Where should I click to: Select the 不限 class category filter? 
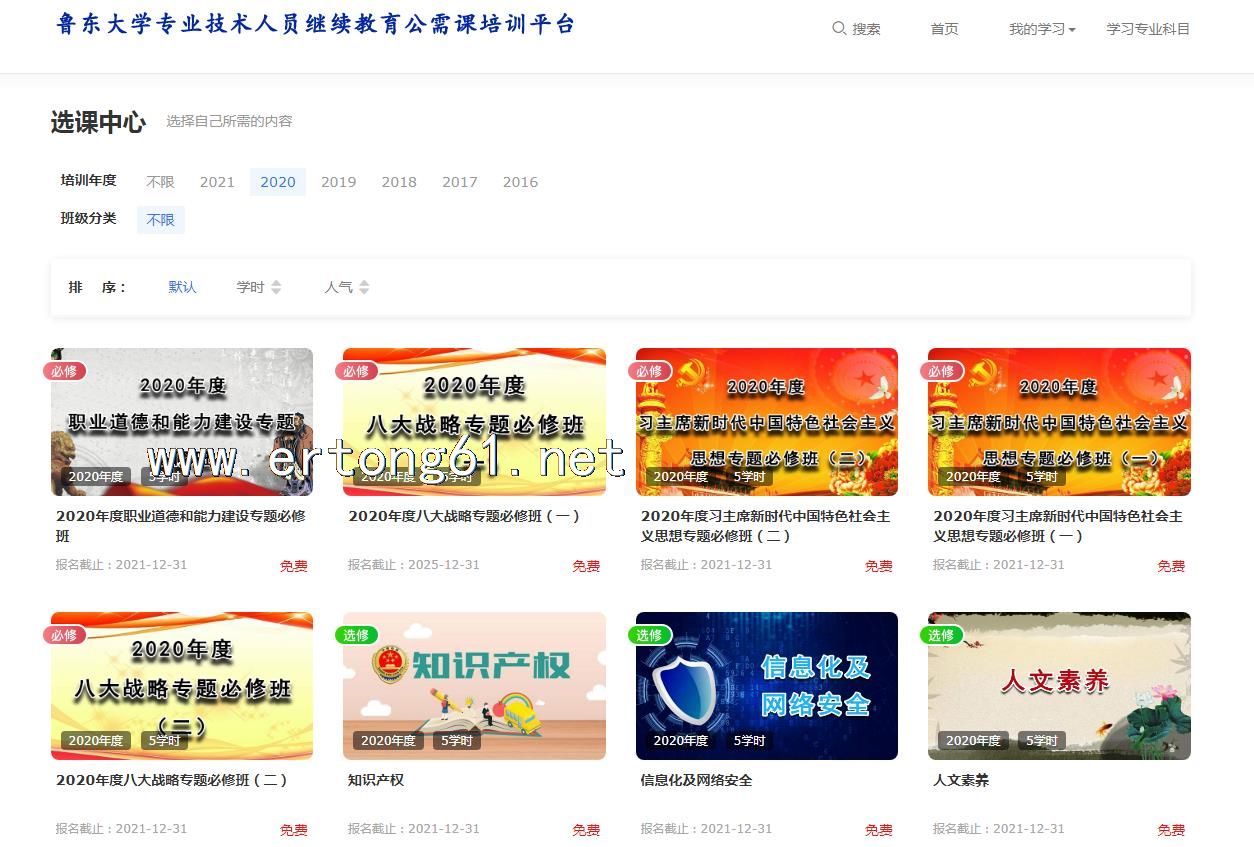point(160,220)
